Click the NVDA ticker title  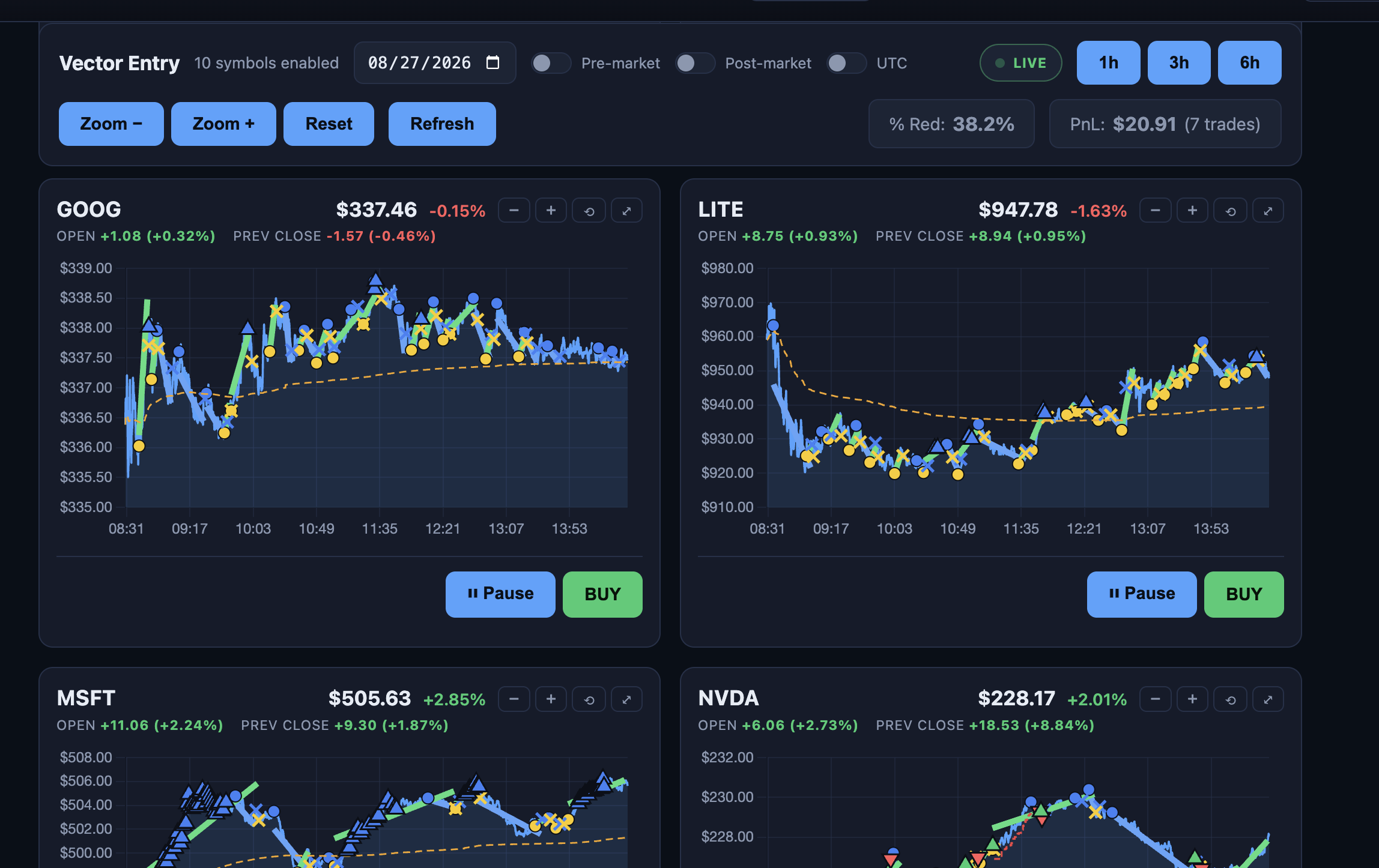click(729, 698)
